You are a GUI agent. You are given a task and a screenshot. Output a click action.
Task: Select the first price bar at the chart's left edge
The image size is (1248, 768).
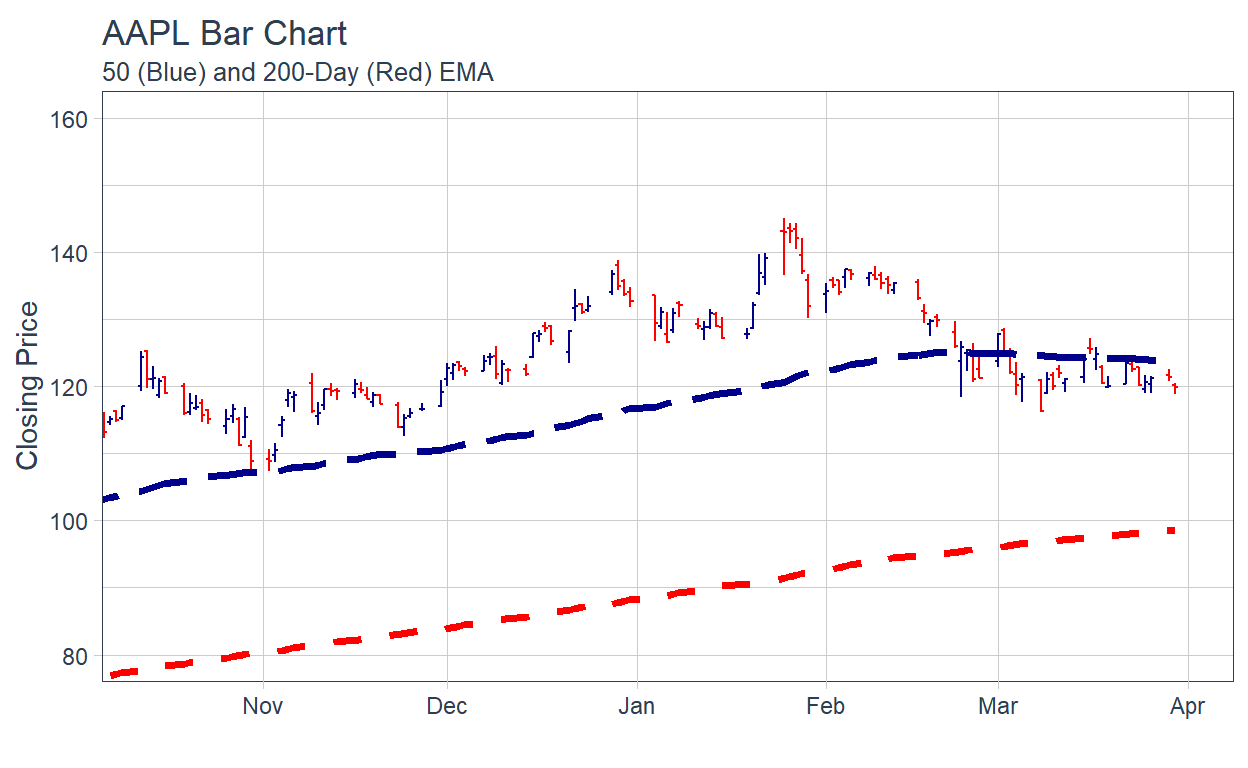tap(104, 425)
